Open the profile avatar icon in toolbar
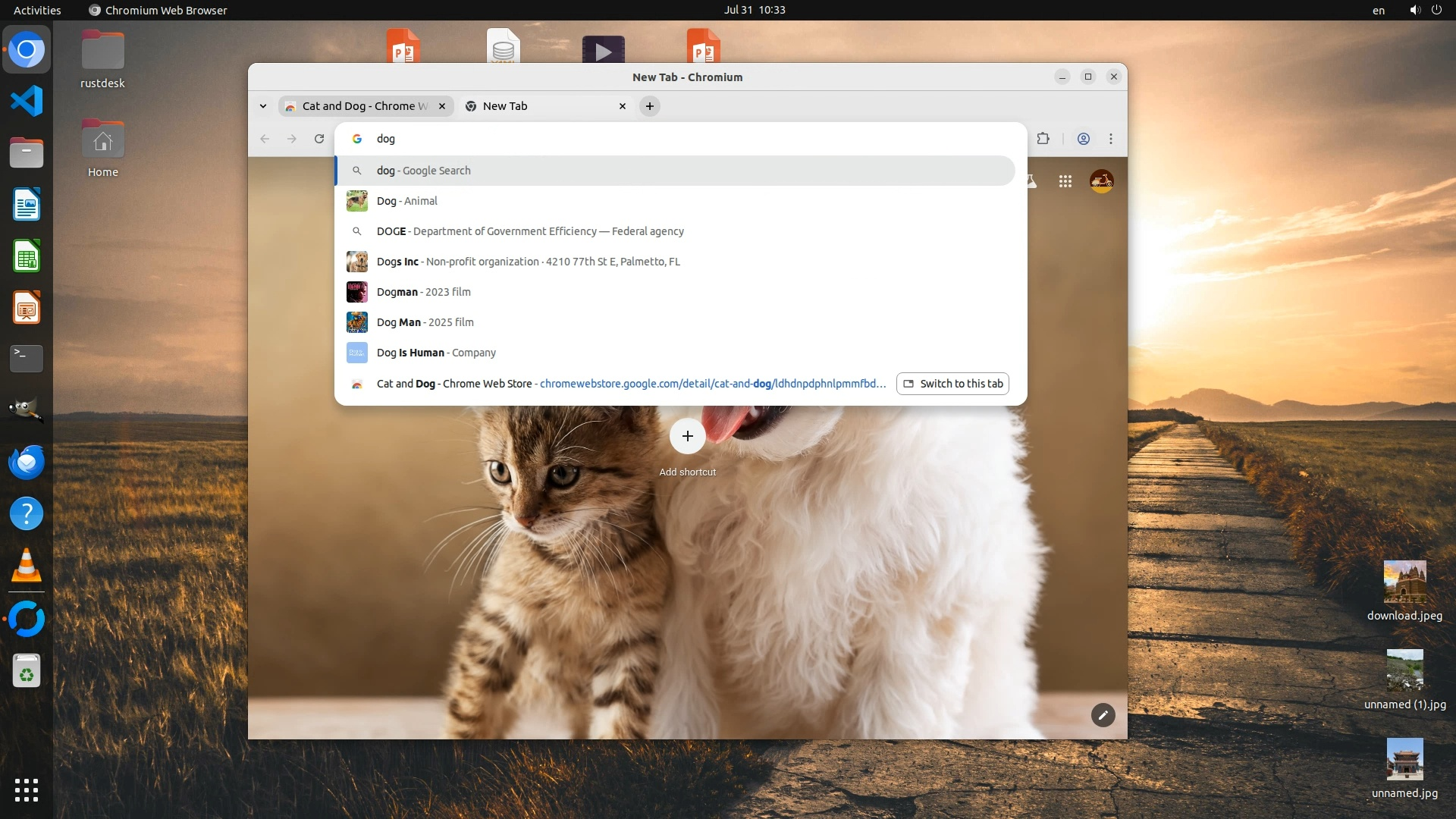 [1084, 139]
